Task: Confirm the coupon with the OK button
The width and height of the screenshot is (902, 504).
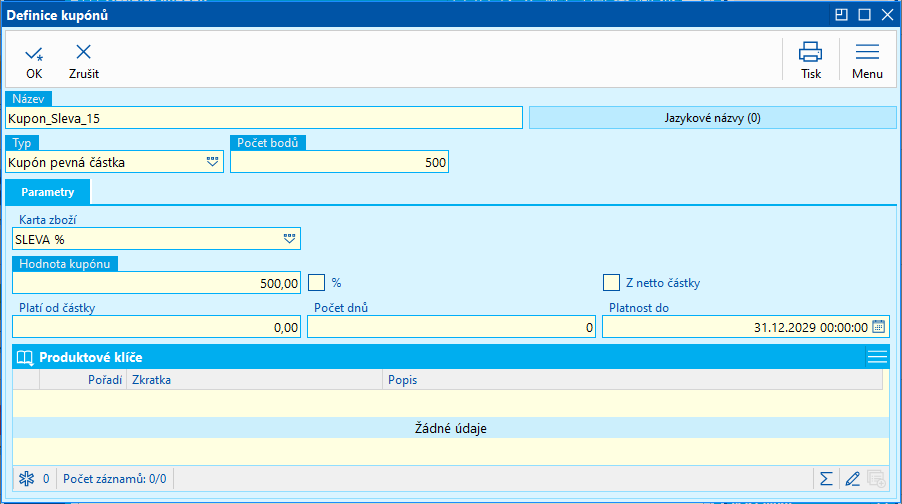Action: pos(34,62)
